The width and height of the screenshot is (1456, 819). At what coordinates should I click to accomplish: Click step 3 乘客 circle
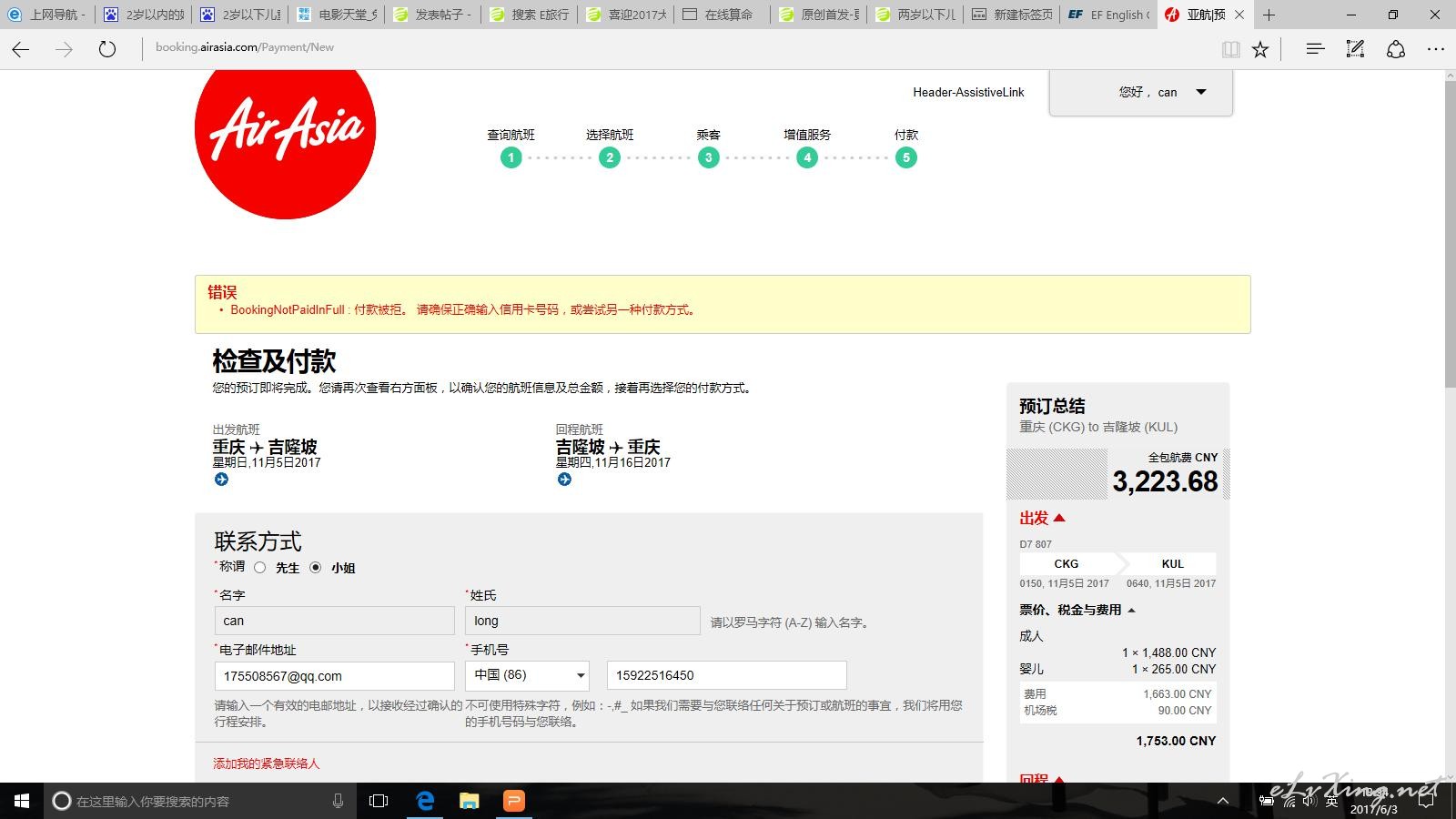coord(709,157)
